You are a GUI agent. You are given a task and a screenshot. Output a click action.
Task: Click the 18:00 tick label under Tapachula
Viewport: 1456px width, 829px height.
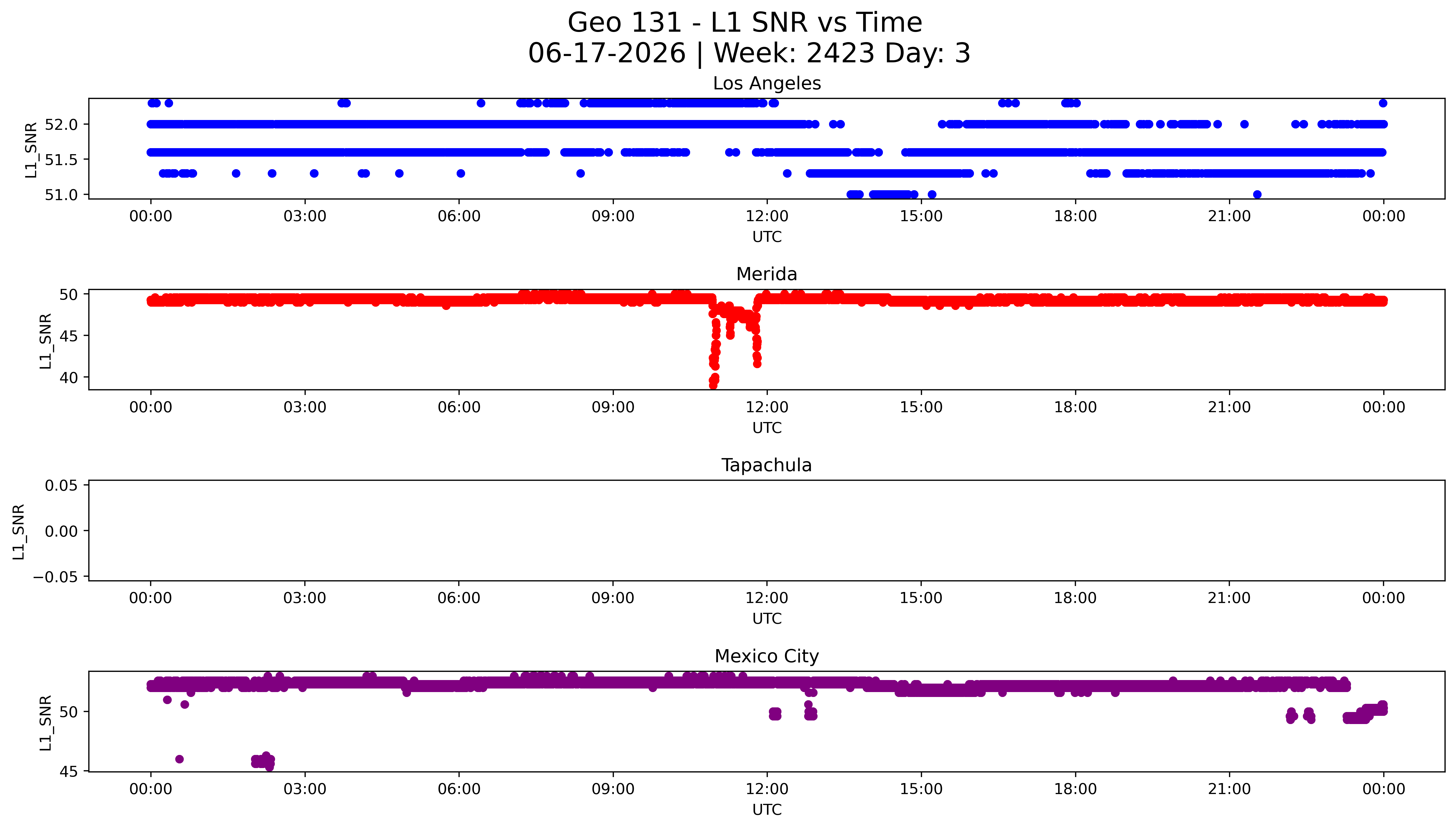click(x=1075, y=598)
